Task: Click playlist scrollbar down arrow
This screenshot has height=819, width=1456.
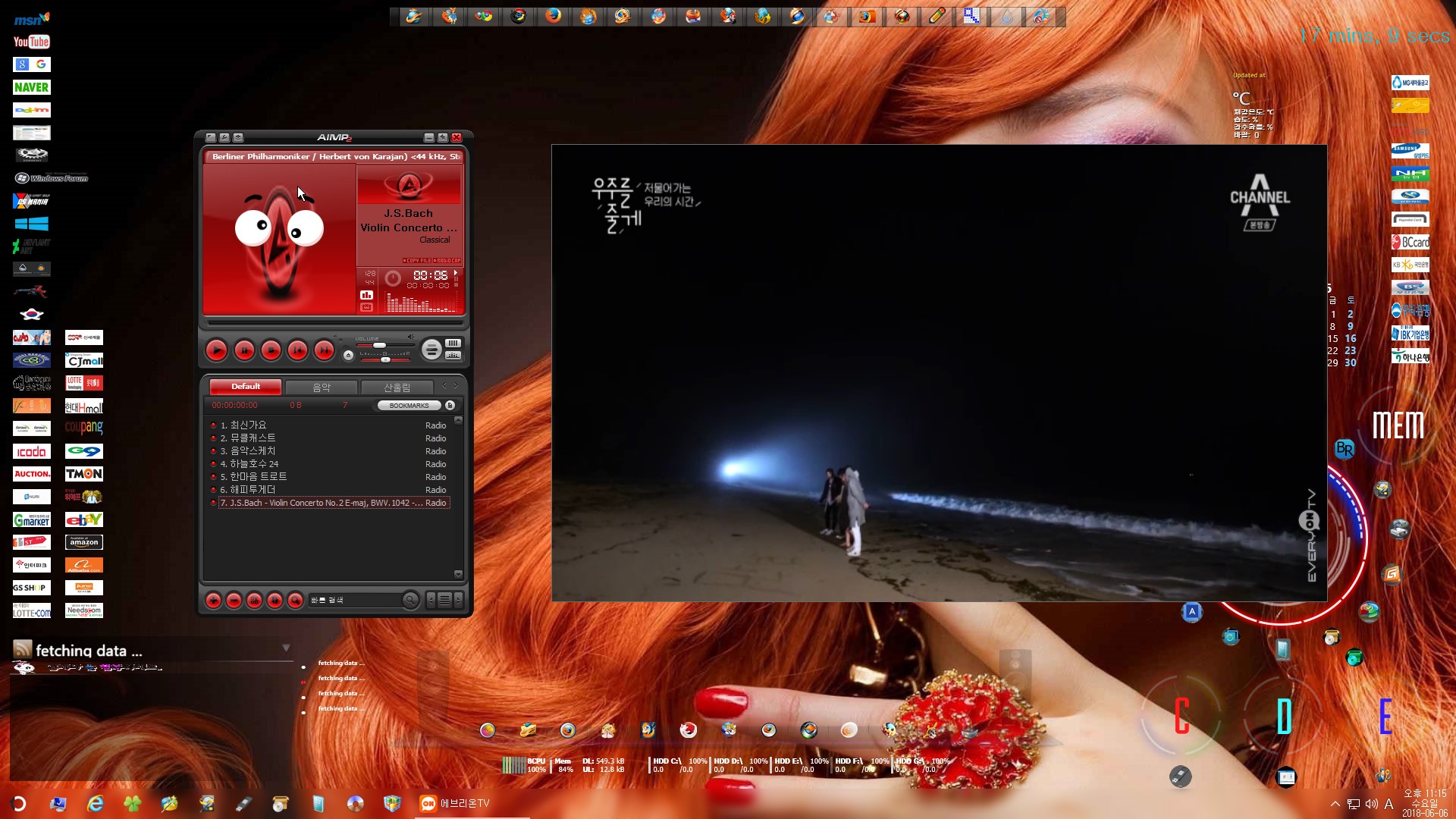Action: (458, 574)
